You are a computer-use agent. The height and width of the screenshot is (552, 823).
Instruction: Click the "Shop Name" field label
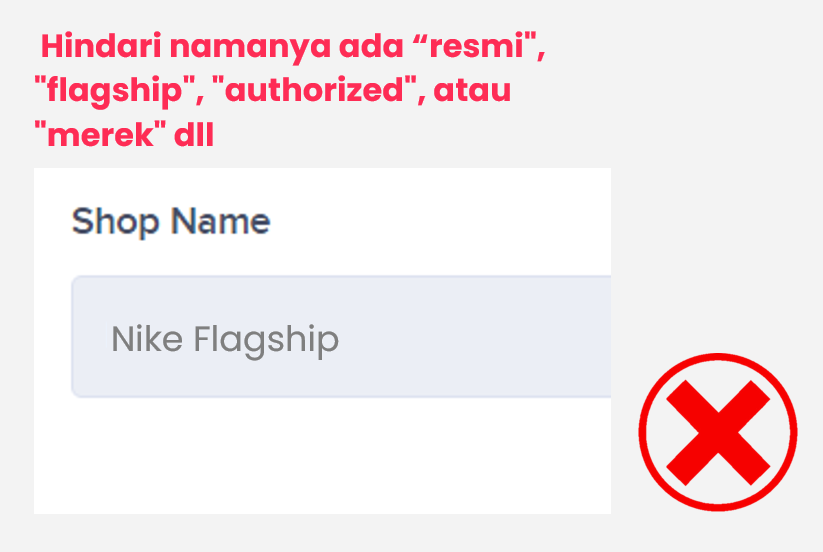click(x=170, y=221)
